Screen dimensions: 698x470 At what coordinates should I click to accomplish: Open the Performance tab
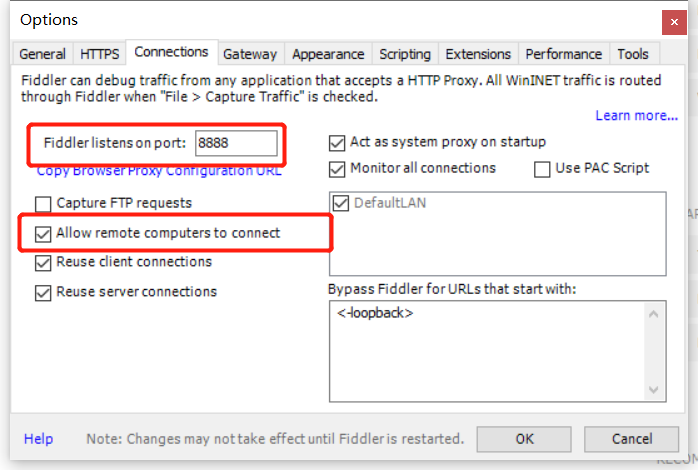pyautogui.click(x=564, y=54)
